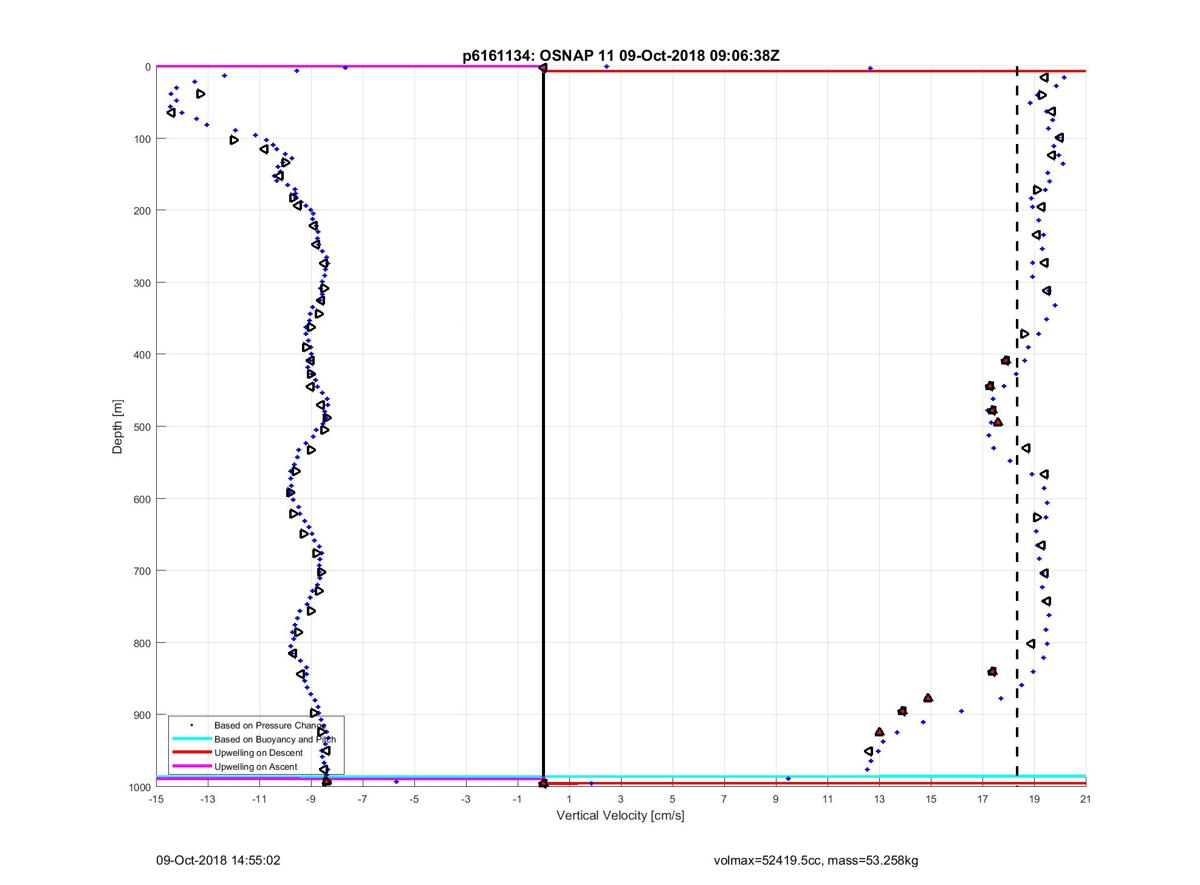Click the y-axis tick label '100'
Viewport: 1200px width, 885px height.
141,139
